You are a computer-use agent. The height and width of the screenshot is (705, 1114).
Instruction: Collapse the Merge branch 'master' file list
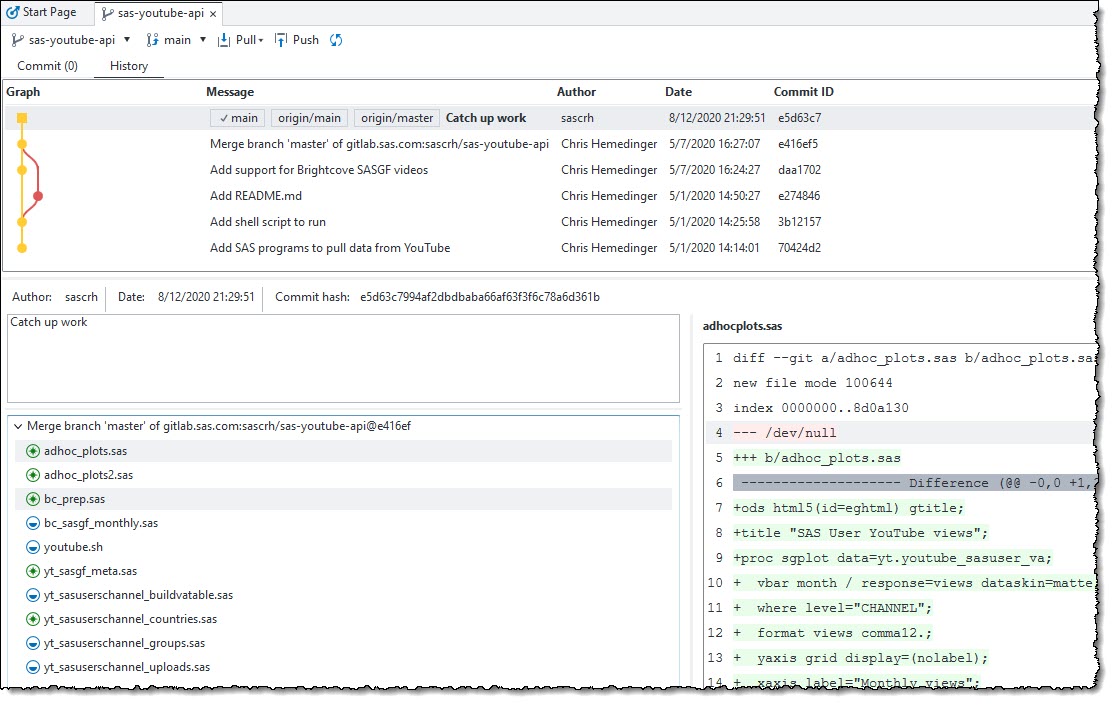click(x=18, y=426)
